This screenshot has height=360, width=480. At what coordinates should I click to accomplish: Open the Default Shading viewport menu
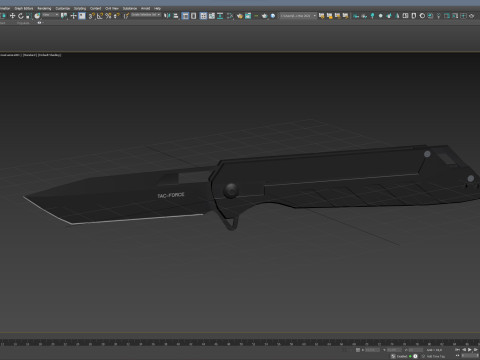coord(49,55)
